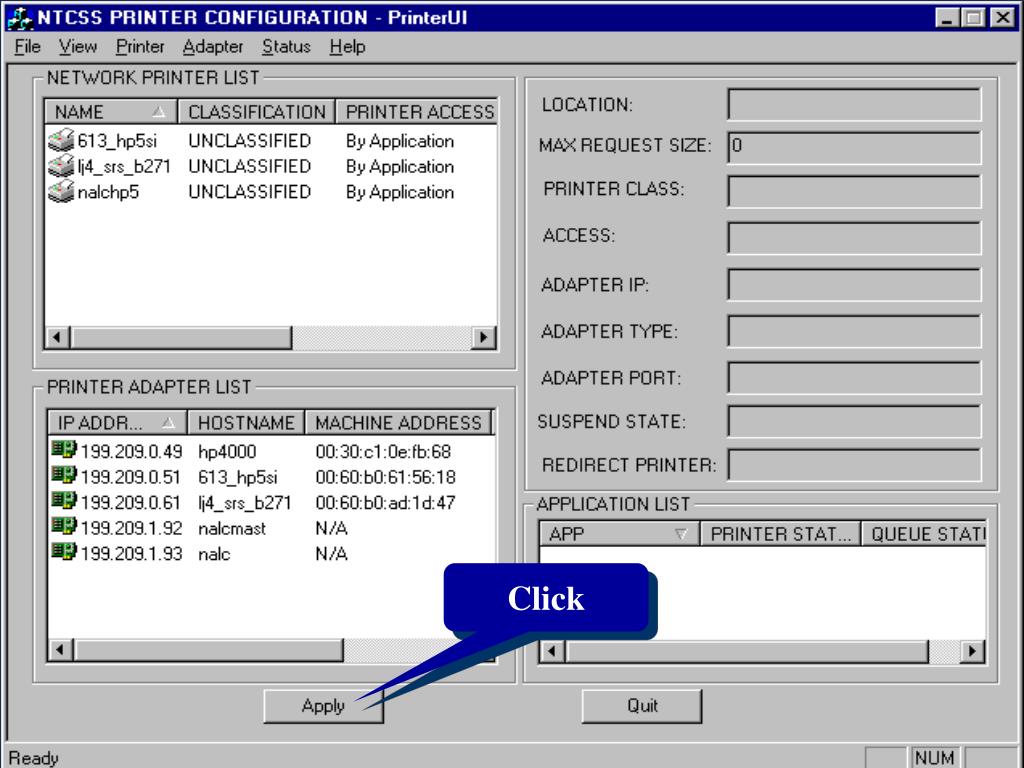Click the application list scrollbar thumb

[x=746, y=650]
